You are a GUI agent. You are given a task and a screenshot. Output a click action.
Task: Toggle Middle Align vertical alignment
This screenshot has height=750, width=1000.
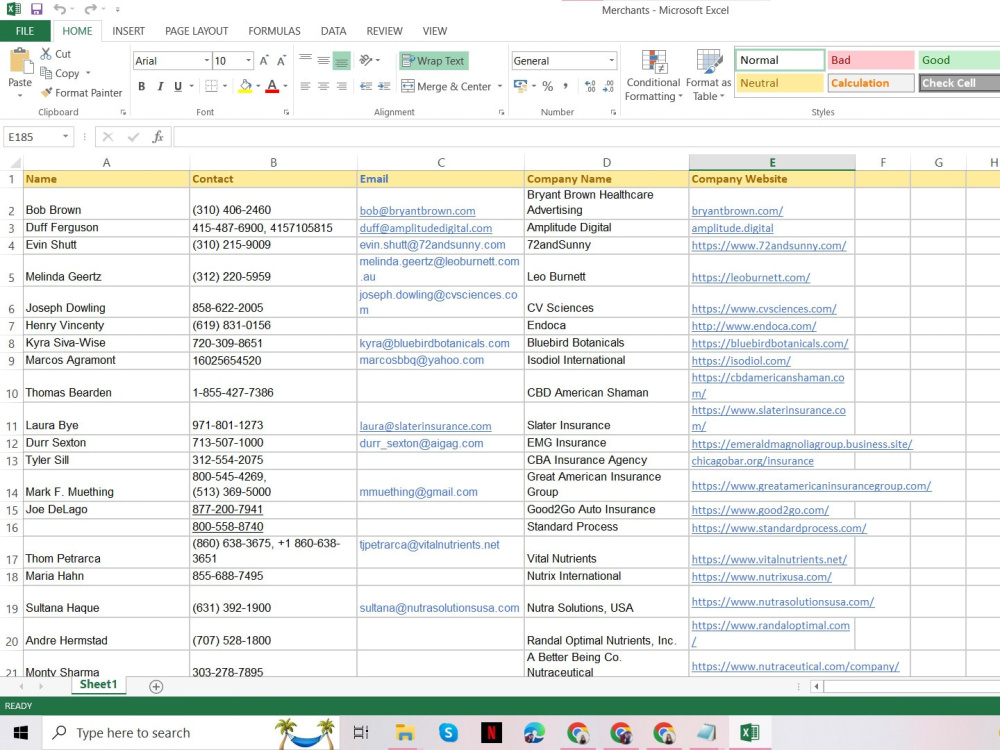coord(323,60)
